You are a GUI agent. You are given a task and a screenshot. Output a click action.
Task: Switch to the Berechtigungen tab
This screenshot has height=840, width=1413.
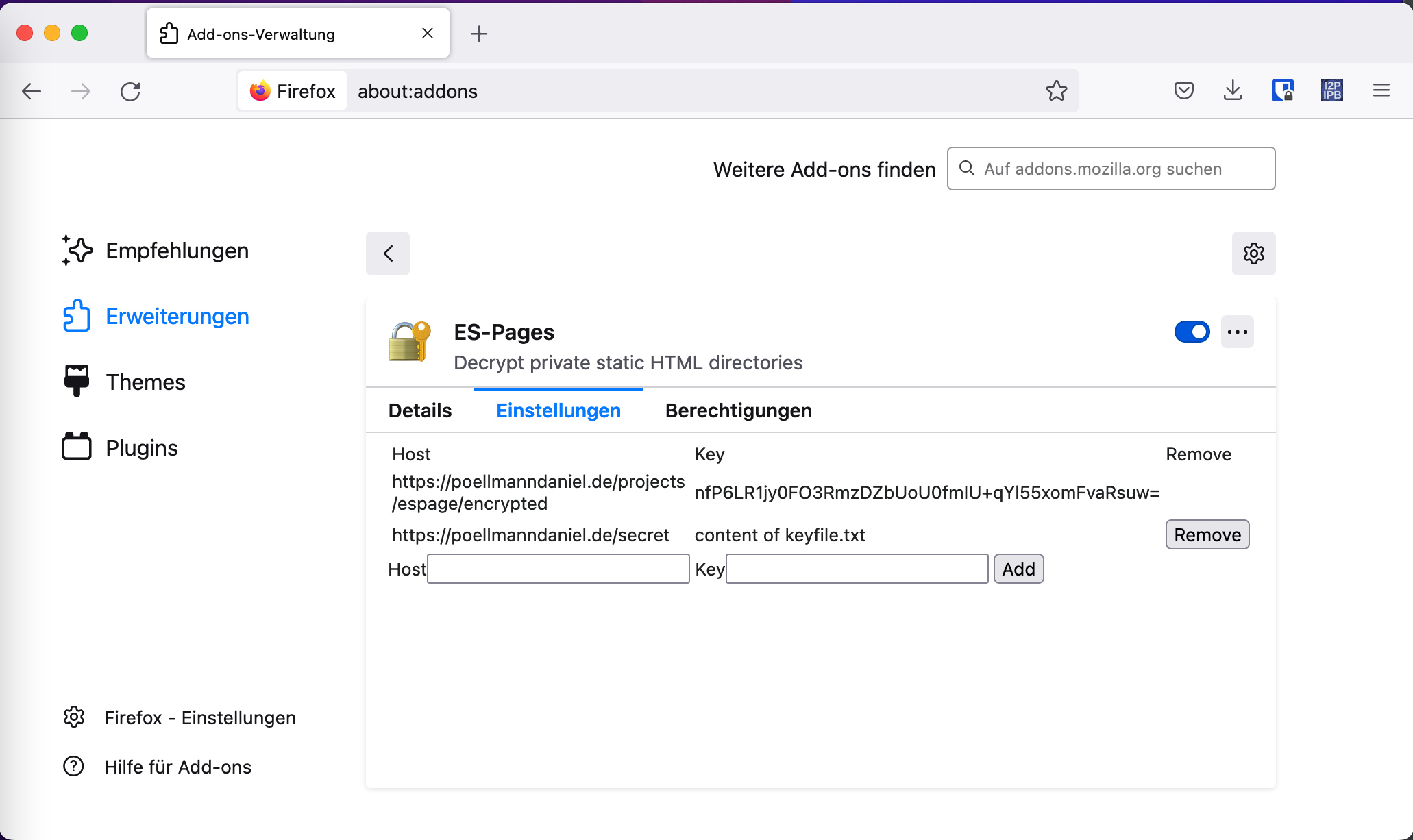[739, 410]
